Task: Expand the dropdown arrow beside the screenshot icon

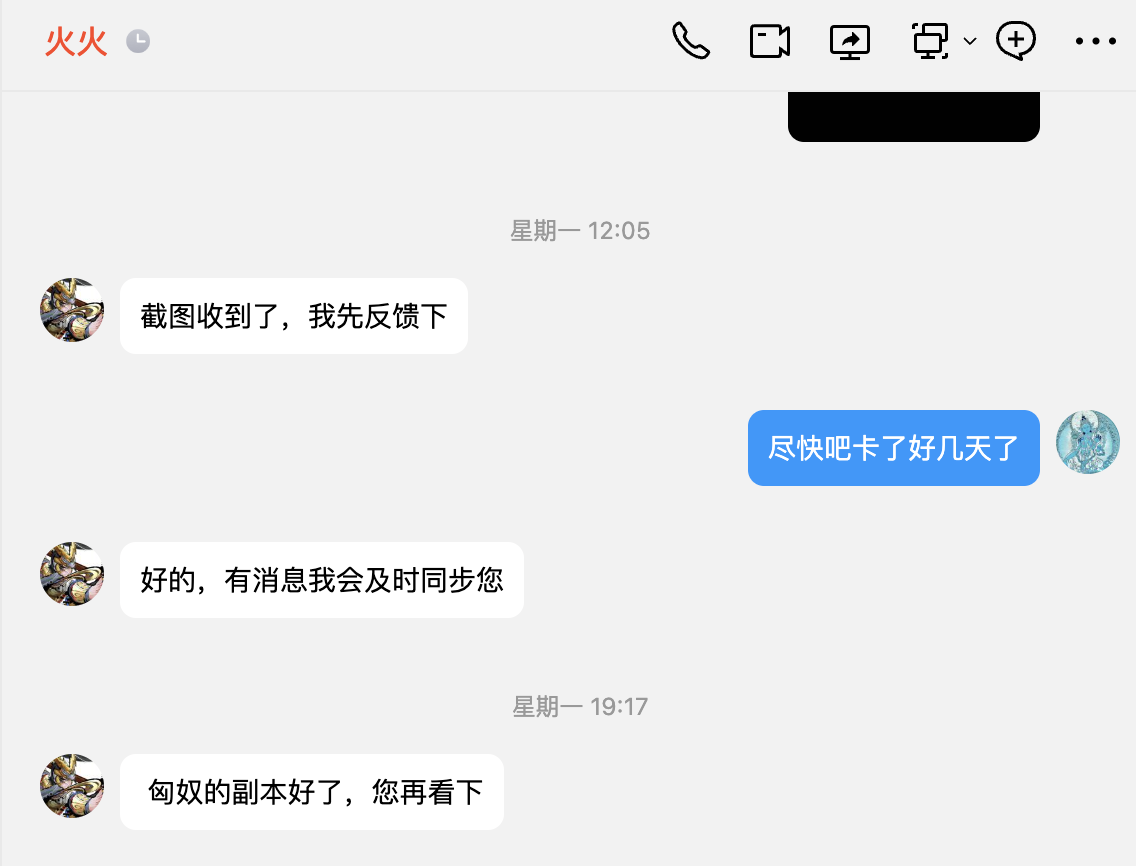Action: click(x=969, y=41)
